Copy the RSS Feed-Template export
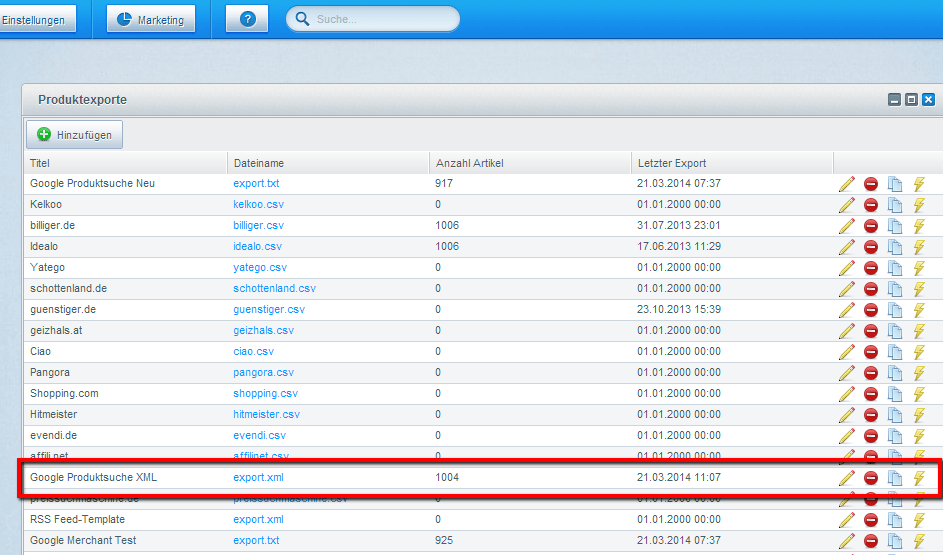Image resolution: width=943 pixels, height=555 pixels. 895,520
